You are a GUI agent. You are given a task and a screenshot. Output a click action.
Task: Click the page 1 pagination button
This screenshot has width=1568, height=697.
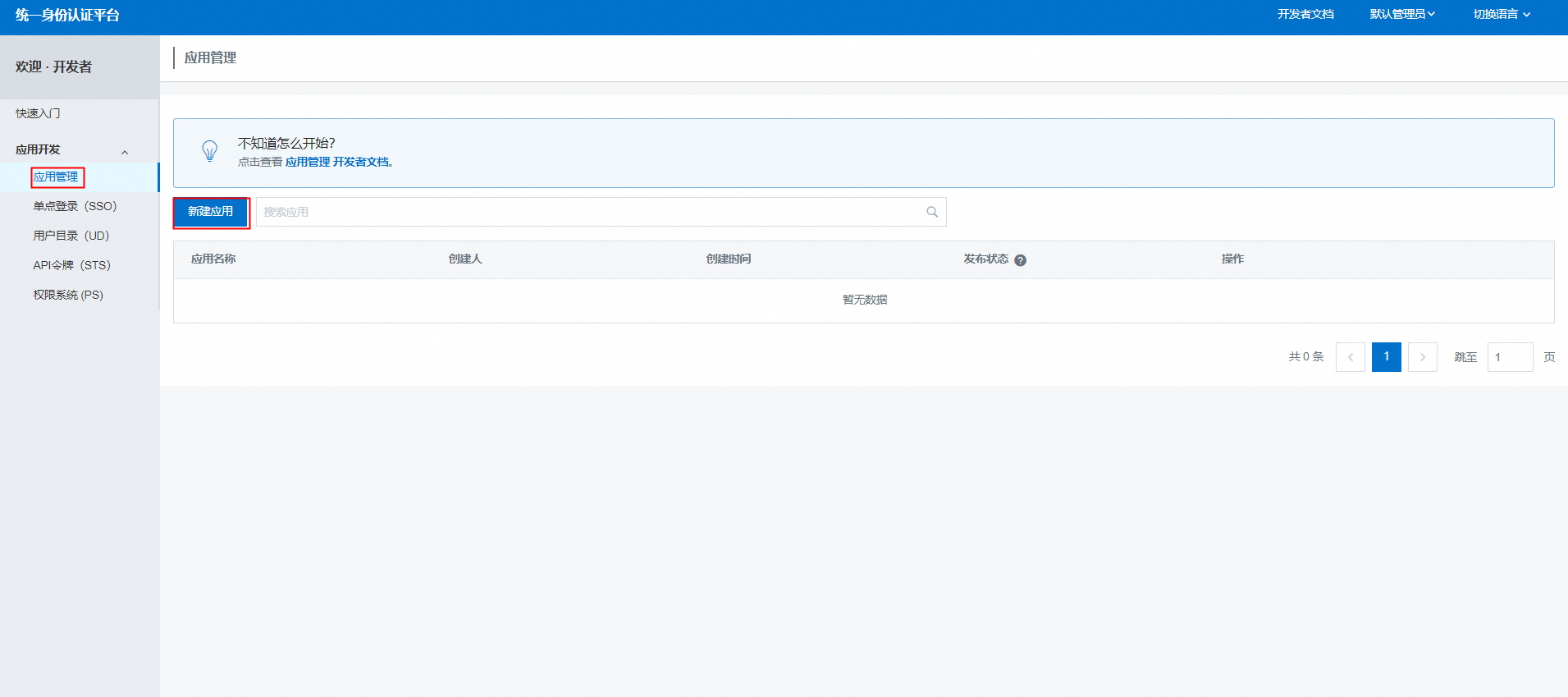click(x=1386, y=357)
